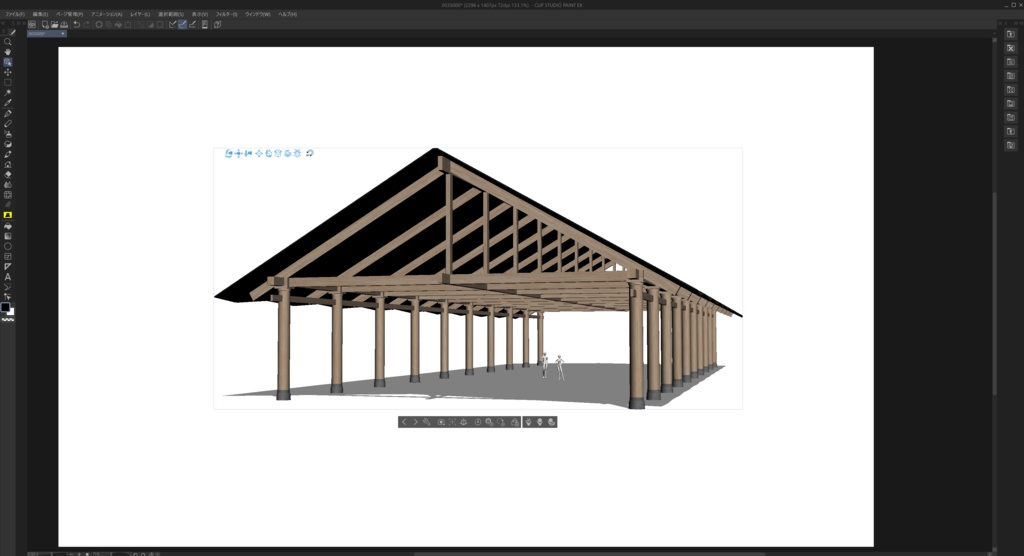Open the 選択範囲(S) menu

[x=170, y=14]
